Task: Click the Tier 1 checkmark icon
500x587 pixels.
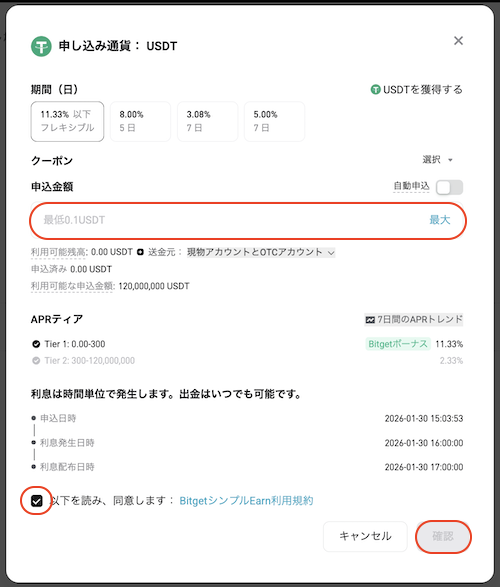Action: click(x=36, y=344)
